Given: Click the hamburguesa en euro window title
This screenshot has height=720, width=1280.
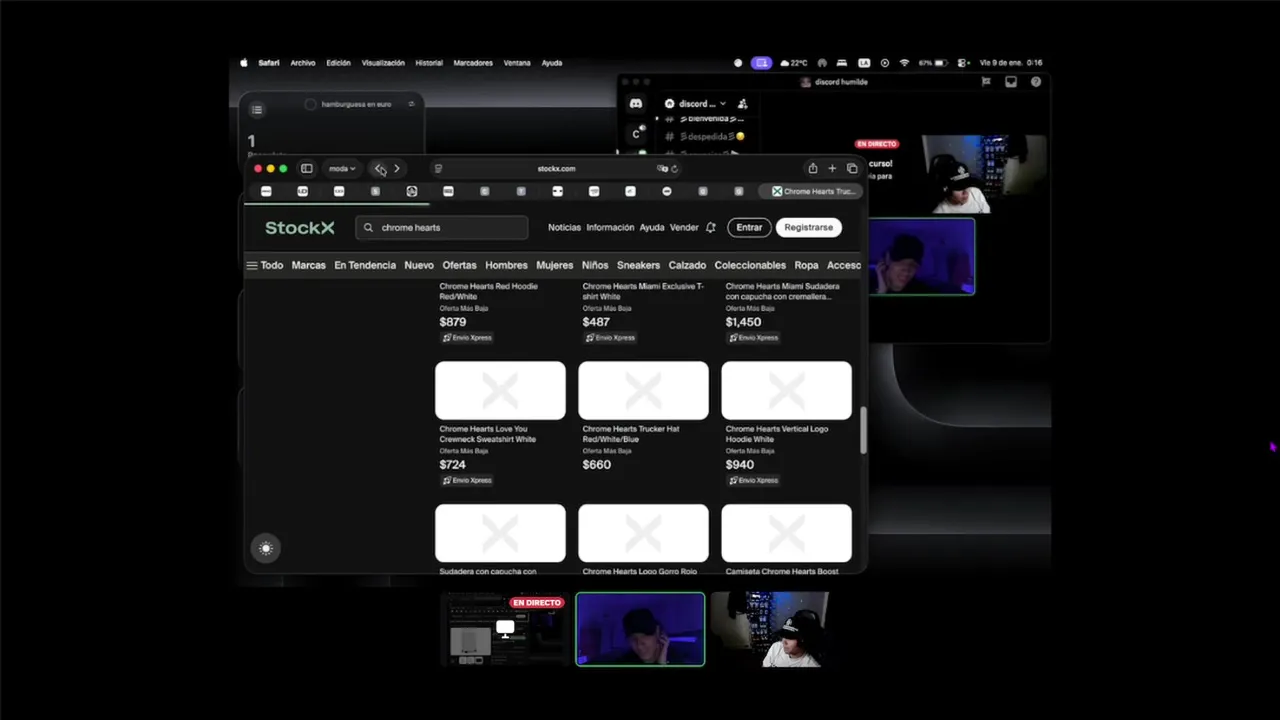Looking at the screenshot, I should pyautogui.click(x=356, y=104).
